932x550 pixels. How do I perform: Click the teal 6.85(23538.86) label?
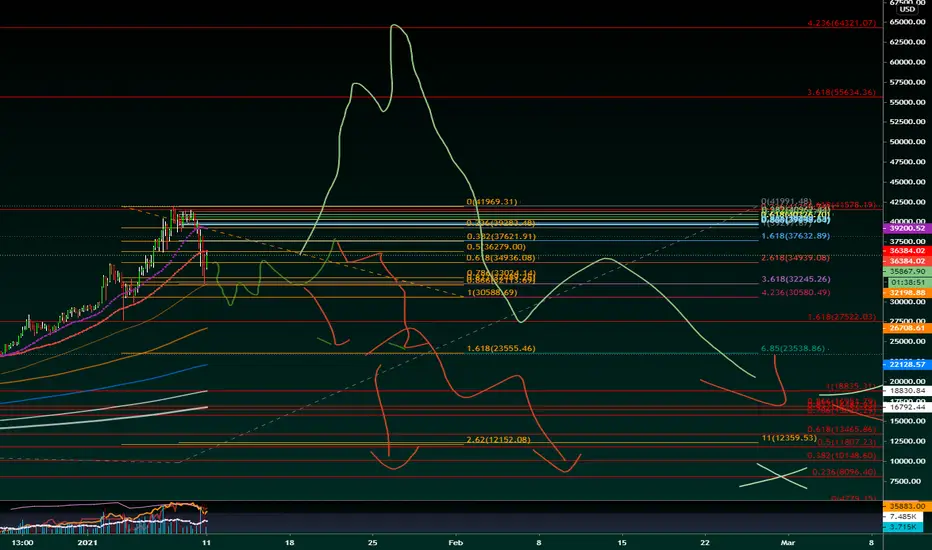795,348
